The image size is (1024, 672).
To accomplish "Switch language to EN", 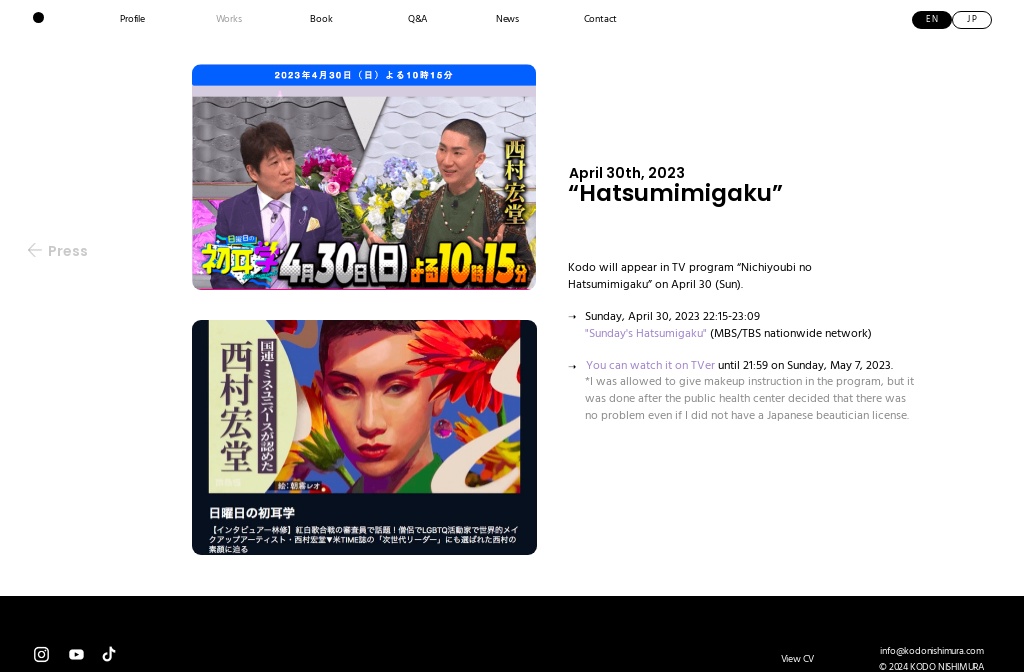I will point(931,20).
